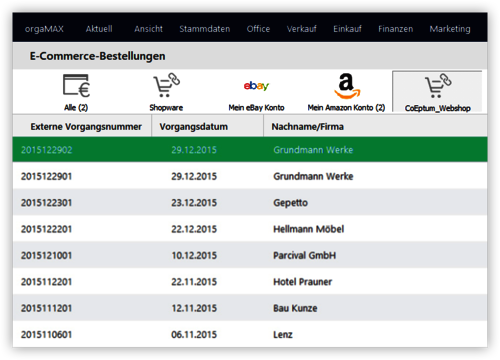Viewport: 500px width, 360px height.
Task: Open the Aktuell menu
Action: pyautogui.click(x=99, y=29)
